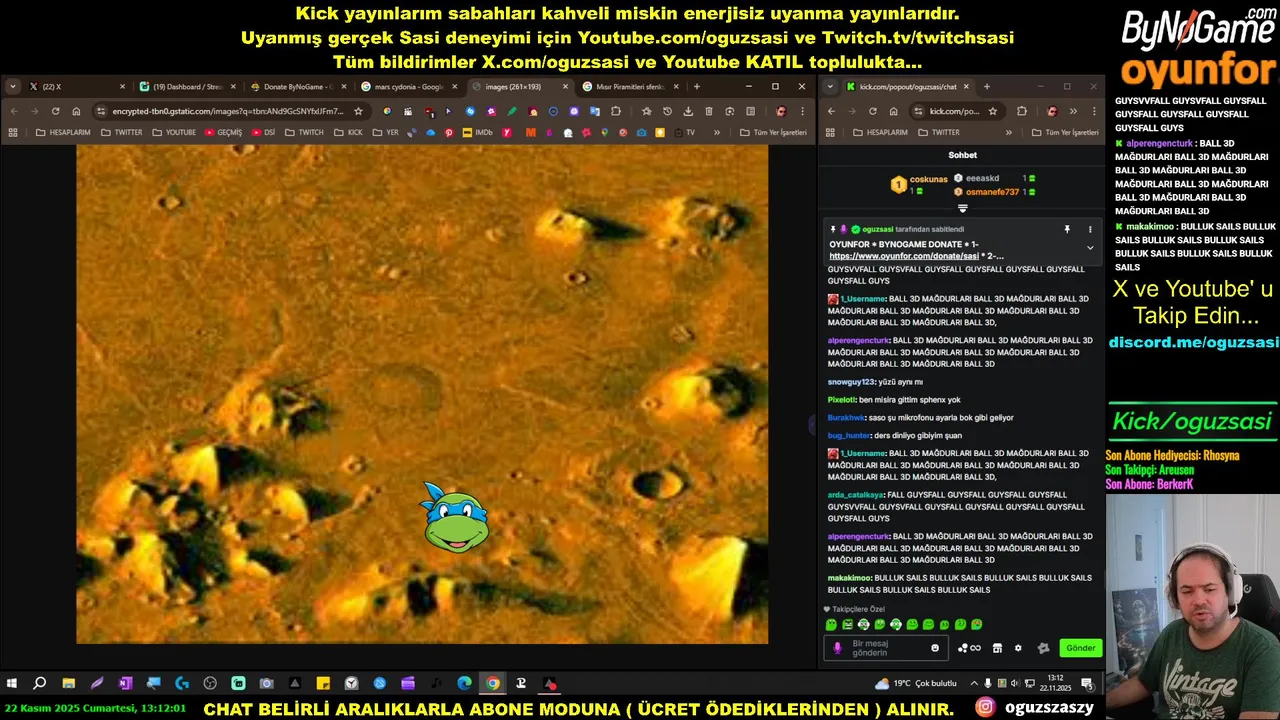Click the Gönder send button

click(1080, 648)
